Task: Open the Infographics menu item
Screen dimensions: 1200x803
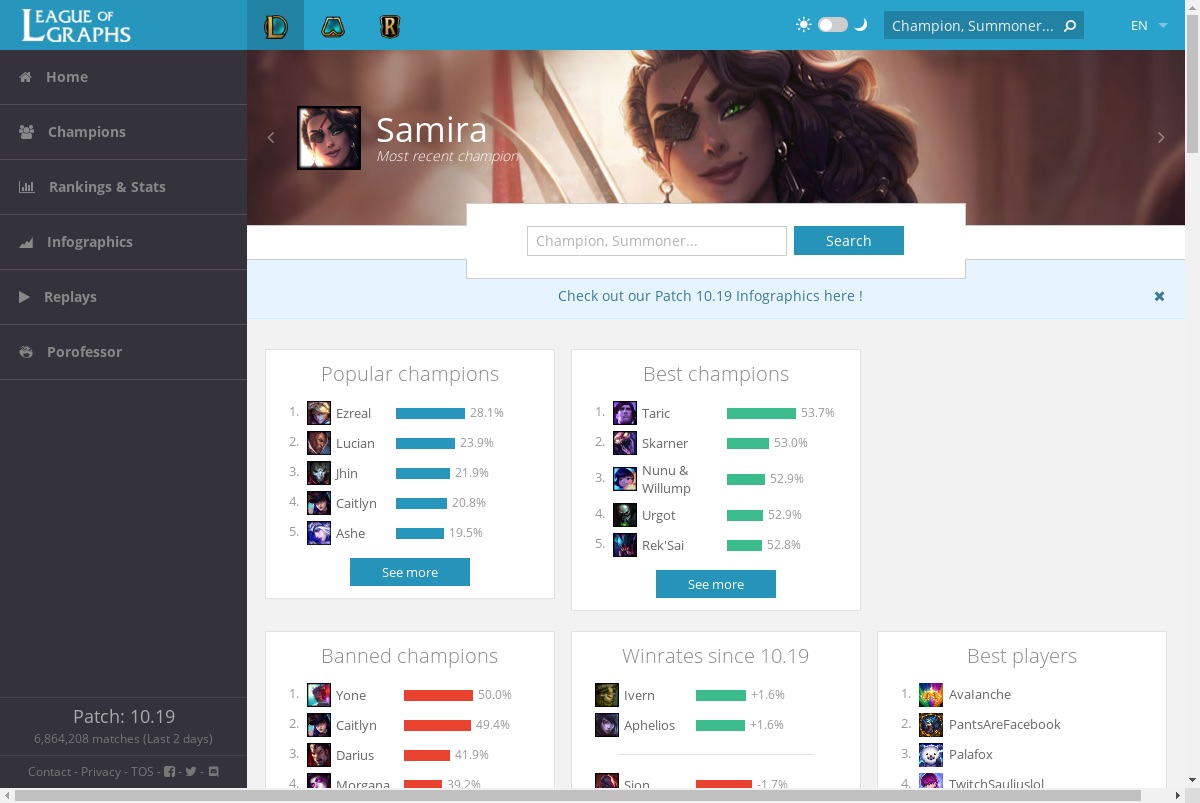Action: coord(123,242)
